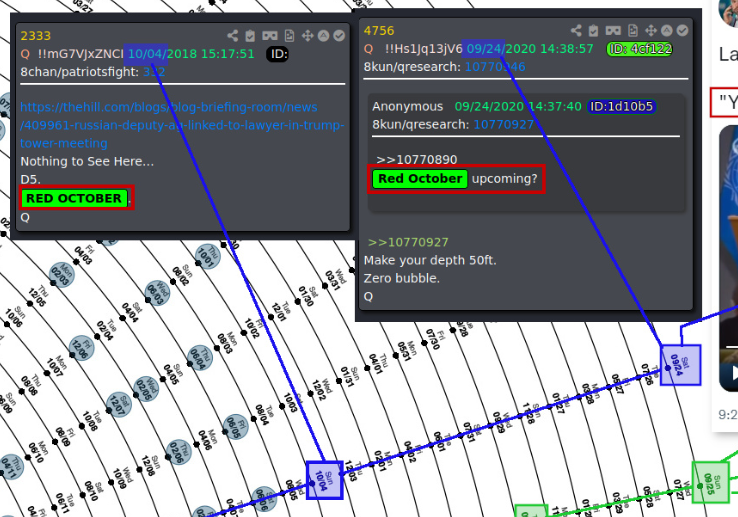Click Sun 08/02 date node

(173, 282)
